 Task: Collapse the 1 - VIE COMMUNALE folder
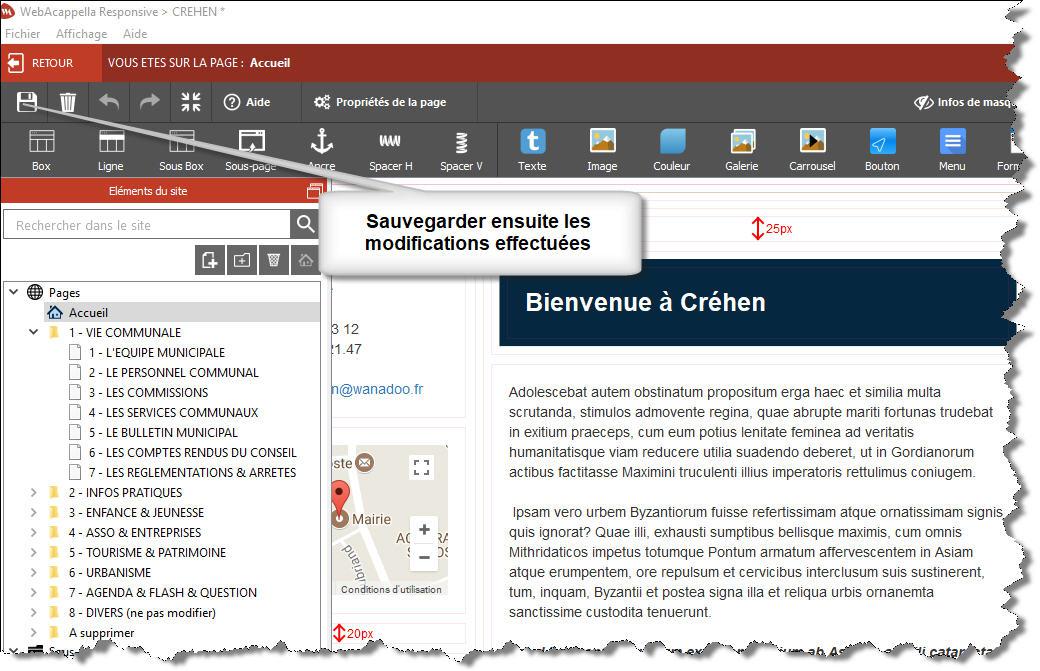34,332
